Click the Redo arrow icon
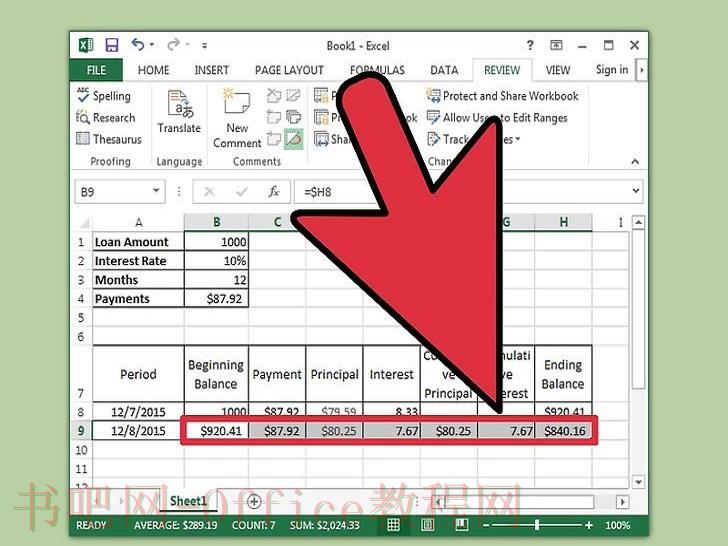Image resolution: width=728 pixels, height=546 pixels. [174, 45]
